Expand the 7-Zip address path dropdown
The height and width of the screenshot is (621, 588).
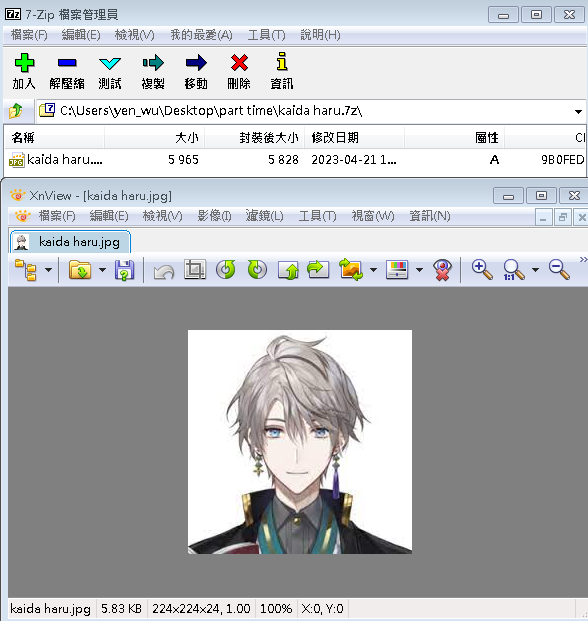[x=578, y=112]
